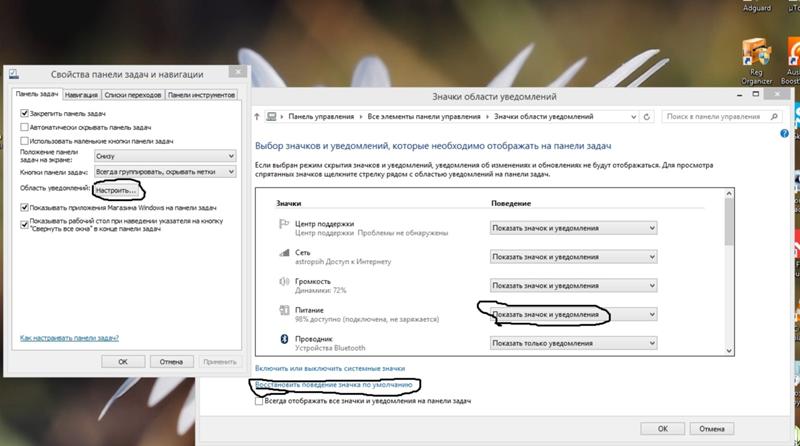Click the computer icon in address bar
Viewport: 800px width, 446px height.
click(271, 117)
